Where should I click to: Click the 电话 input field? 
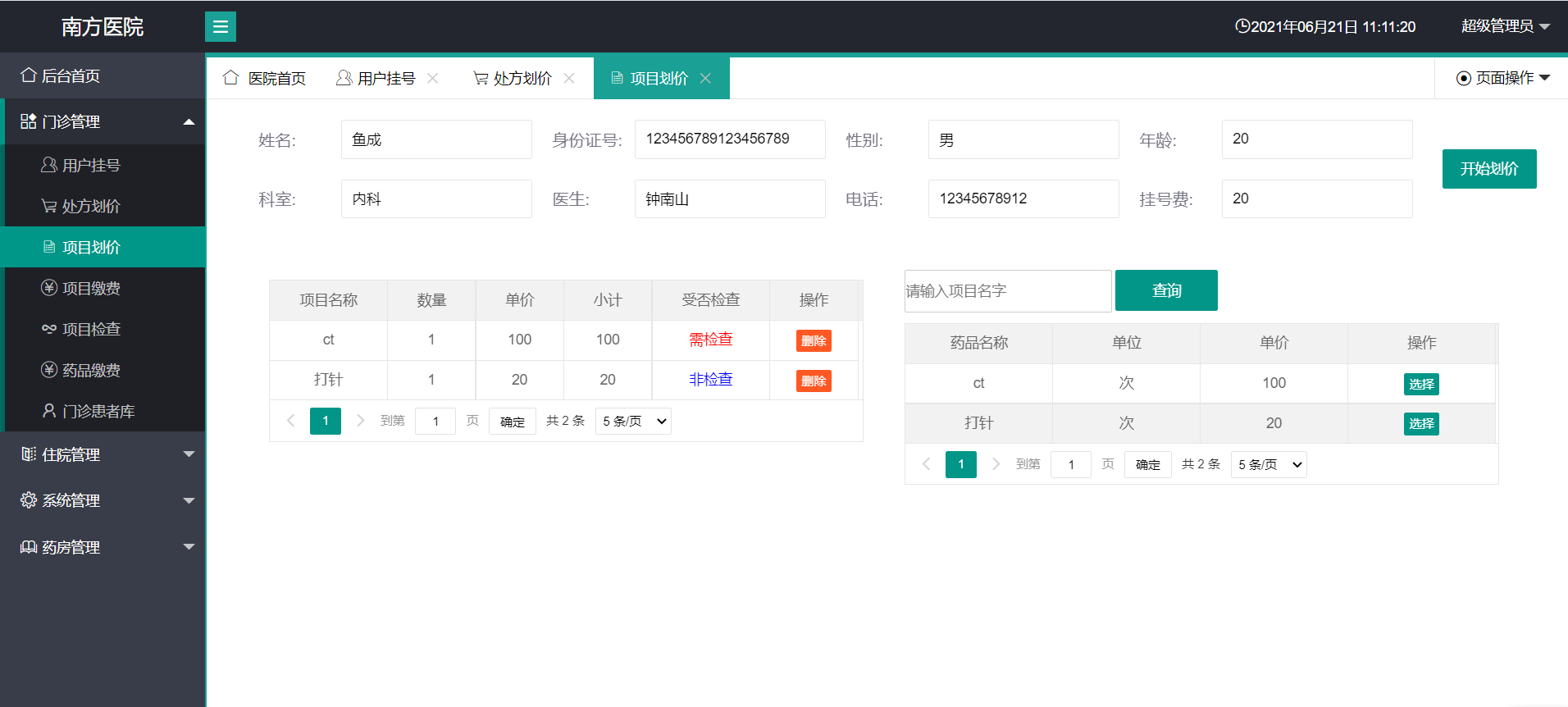(1023, 198)
